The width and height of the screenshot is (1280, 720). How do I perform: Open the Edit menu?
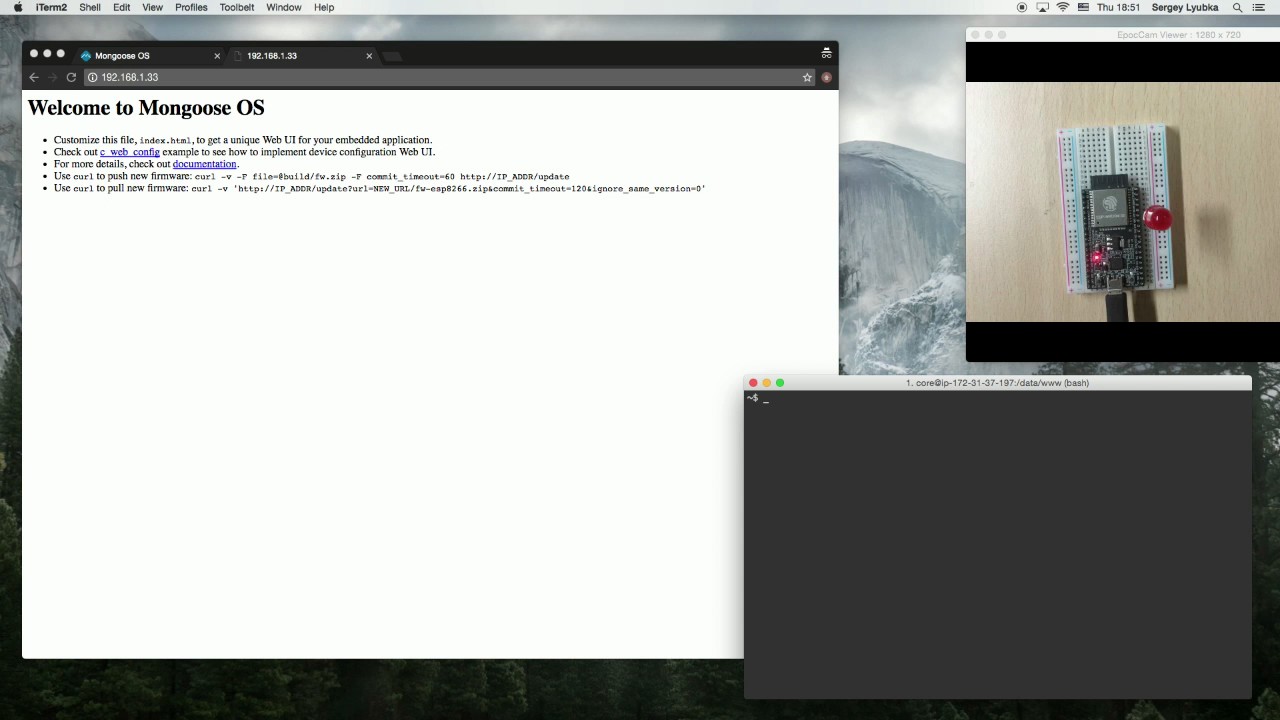(x=121, y=7)
